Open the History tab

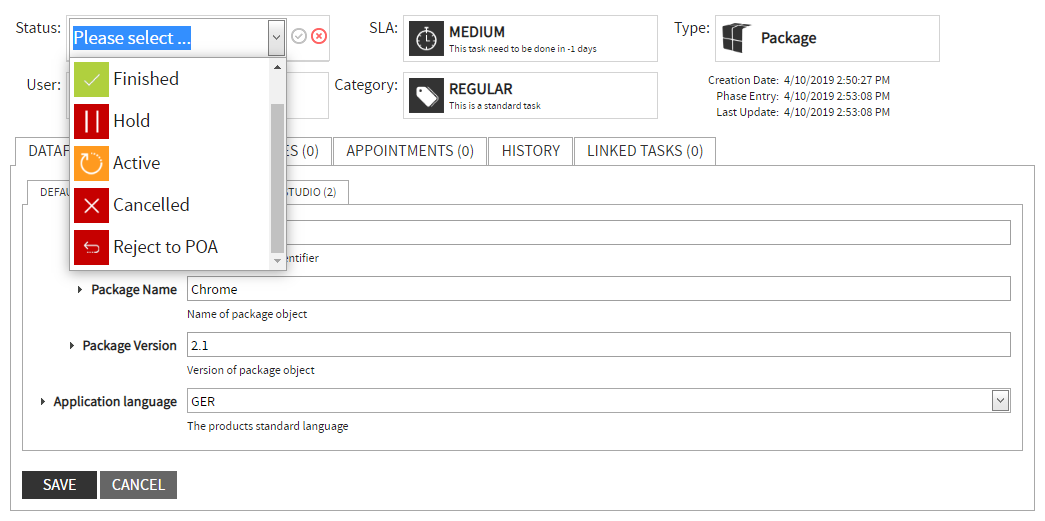pos(530,151)
